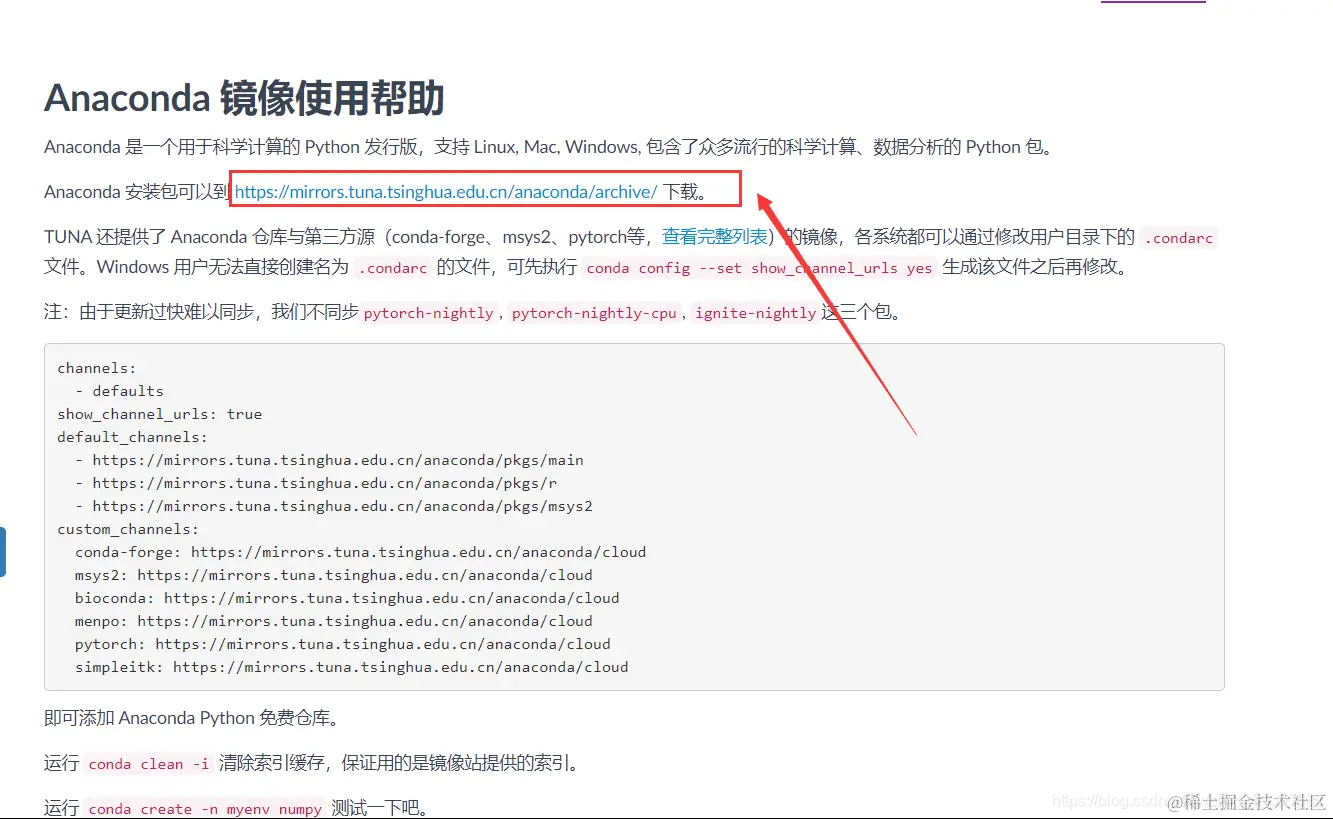The height and width of the screenshot is (819, 1333).
Task: Click the ignite-nightly package label
Action: [755, 312]
